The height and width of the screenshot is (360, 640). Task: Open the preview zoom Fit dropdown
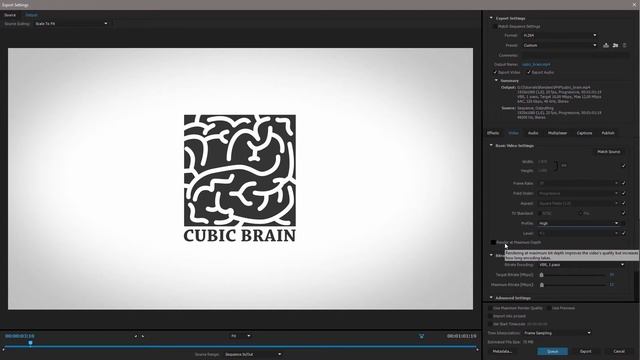(240, 336)
